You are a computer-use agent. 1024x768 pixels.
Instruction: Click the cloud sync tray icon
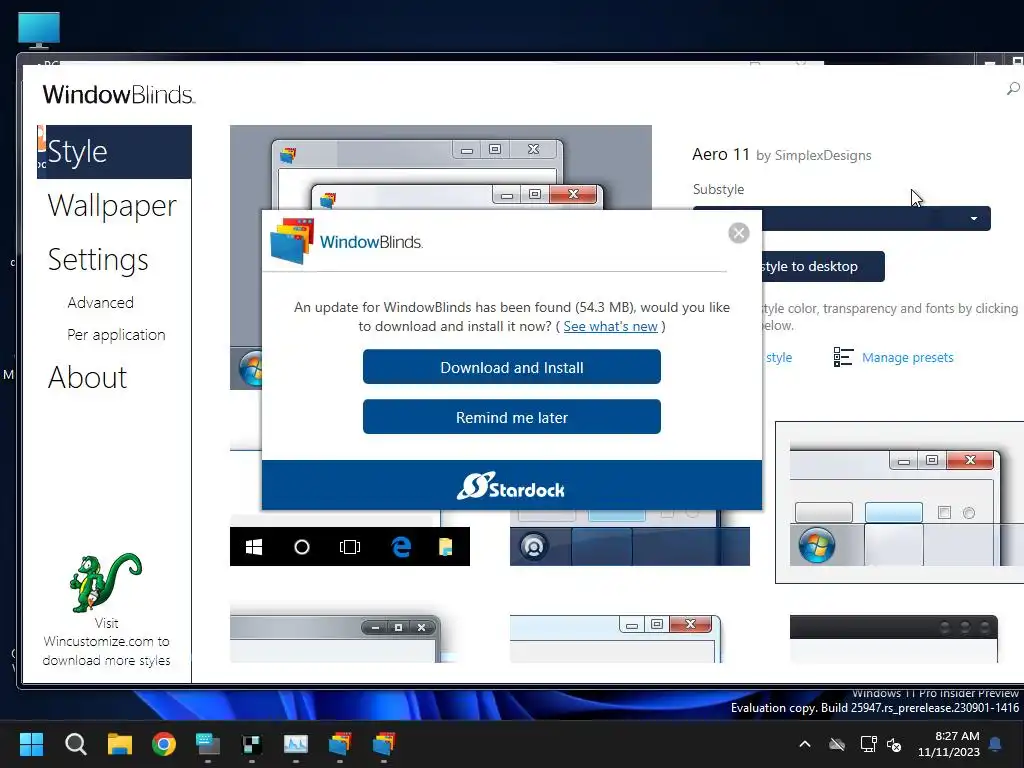click(837, 744)
